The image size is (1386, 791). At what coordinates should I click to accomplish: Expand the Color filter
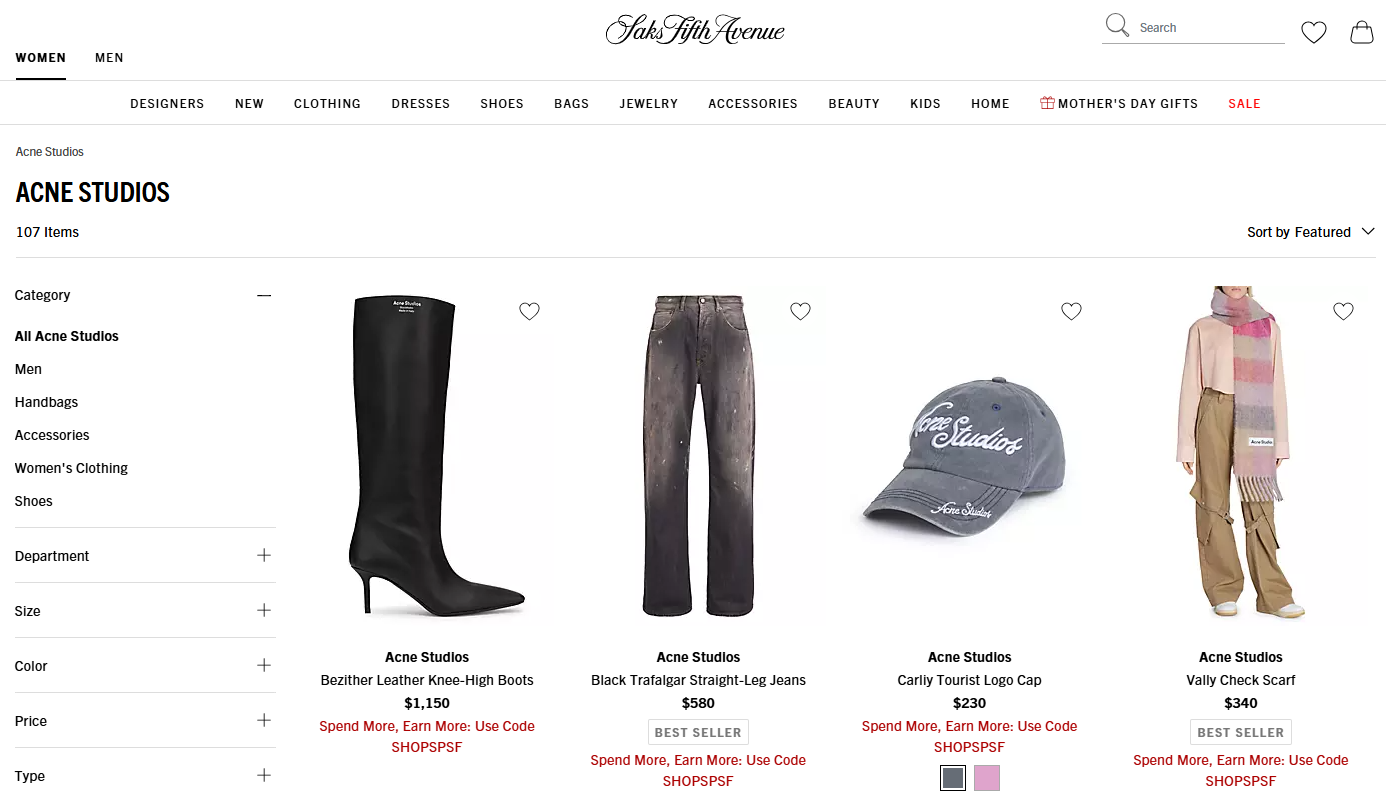[x=264, y=665]
